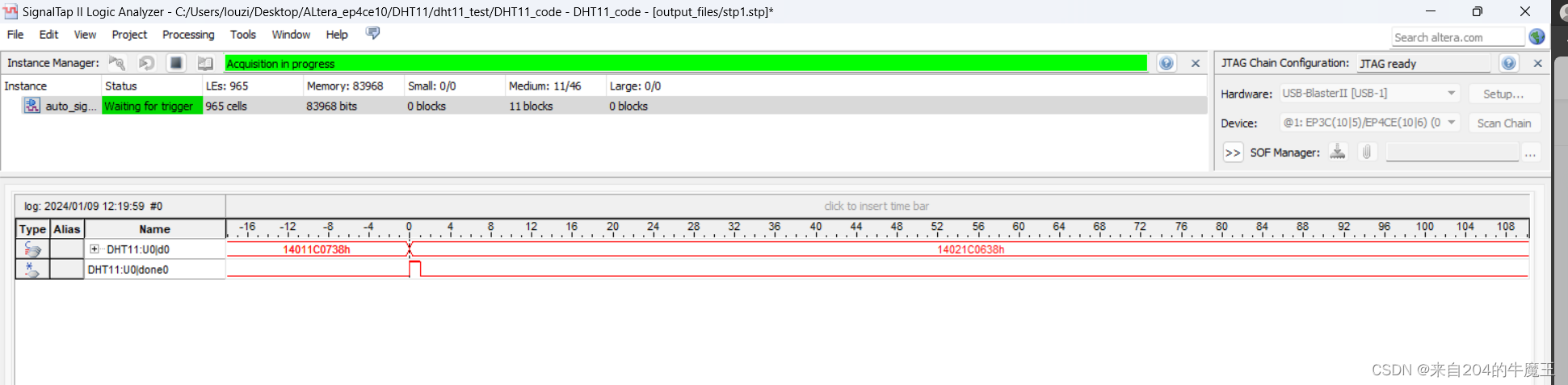Open the Help menu
1568x385 pixels.
(337, 35)
